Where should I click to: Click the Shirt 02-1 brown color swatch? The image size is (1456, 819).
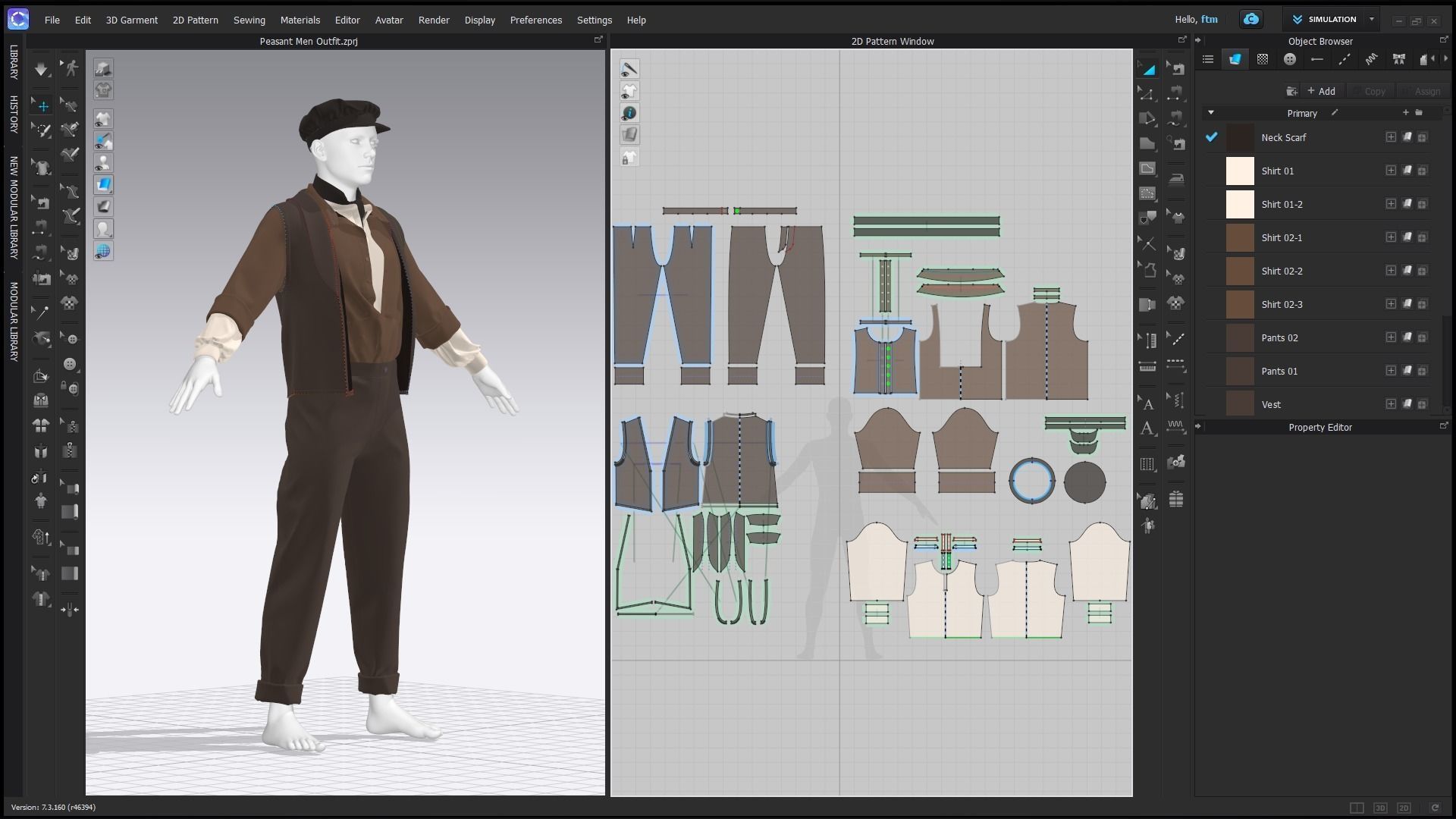point(1240,237)
